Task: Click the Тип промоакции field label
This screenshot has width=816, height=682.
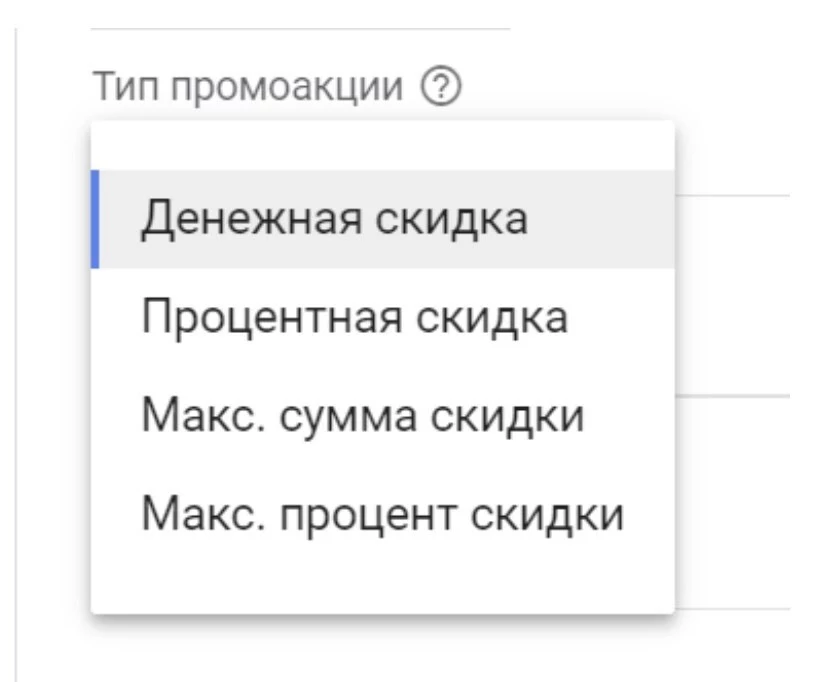Action: (252, 88)
